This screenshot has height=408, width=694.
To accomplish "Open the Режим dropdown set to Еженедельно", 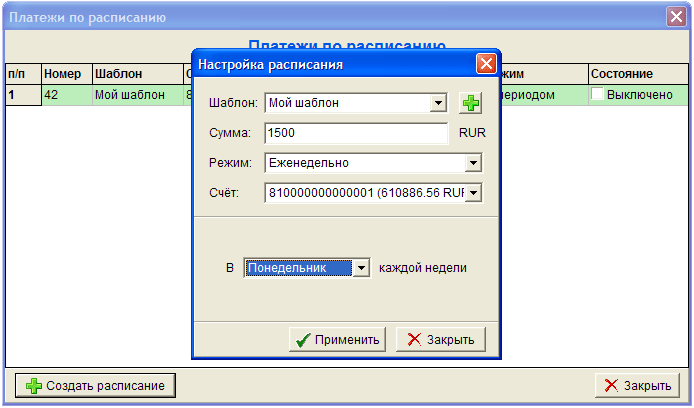I will coord(474,163).
